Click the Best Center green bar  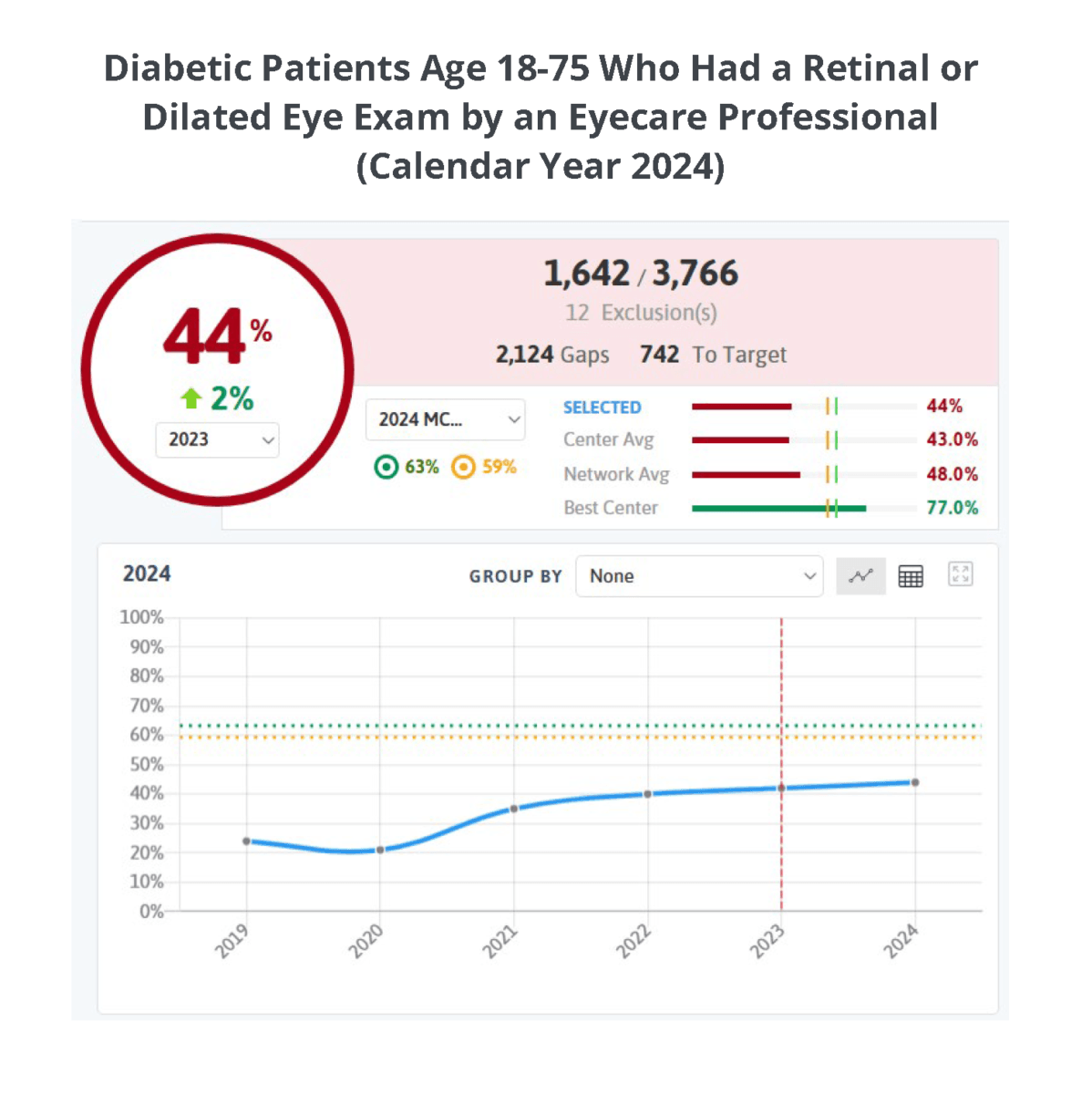pos(778,508)
